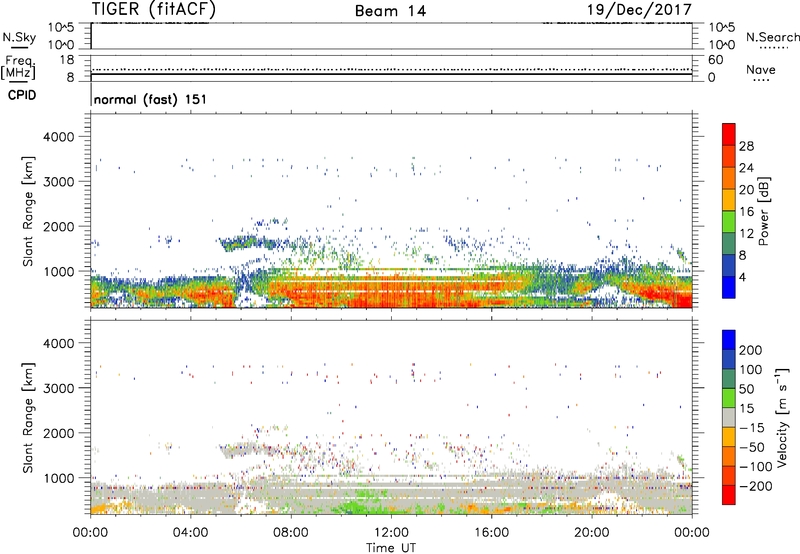Click the Velocity [m s-1] colorbar label
The height and width of the screenshot is (554, 800).
pos(783,417)
